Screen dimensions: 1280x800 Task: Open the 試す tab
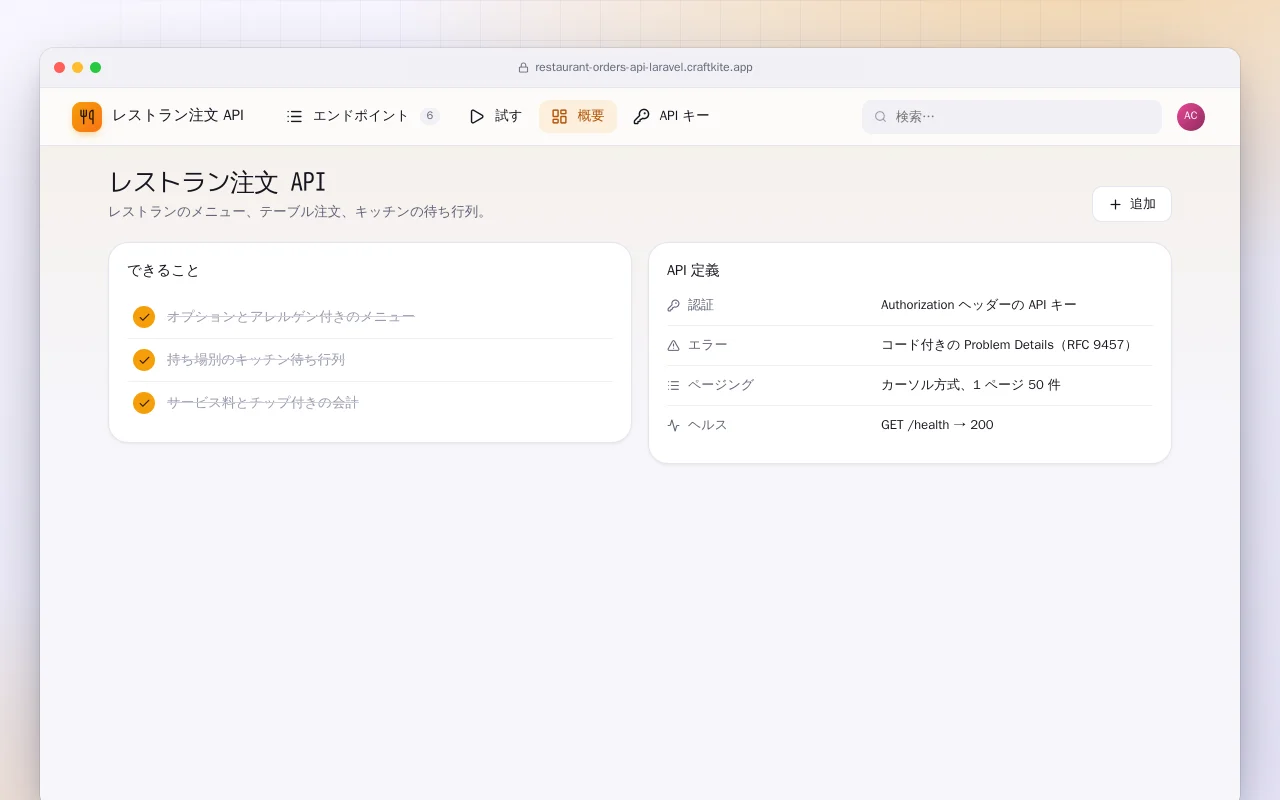495,116
